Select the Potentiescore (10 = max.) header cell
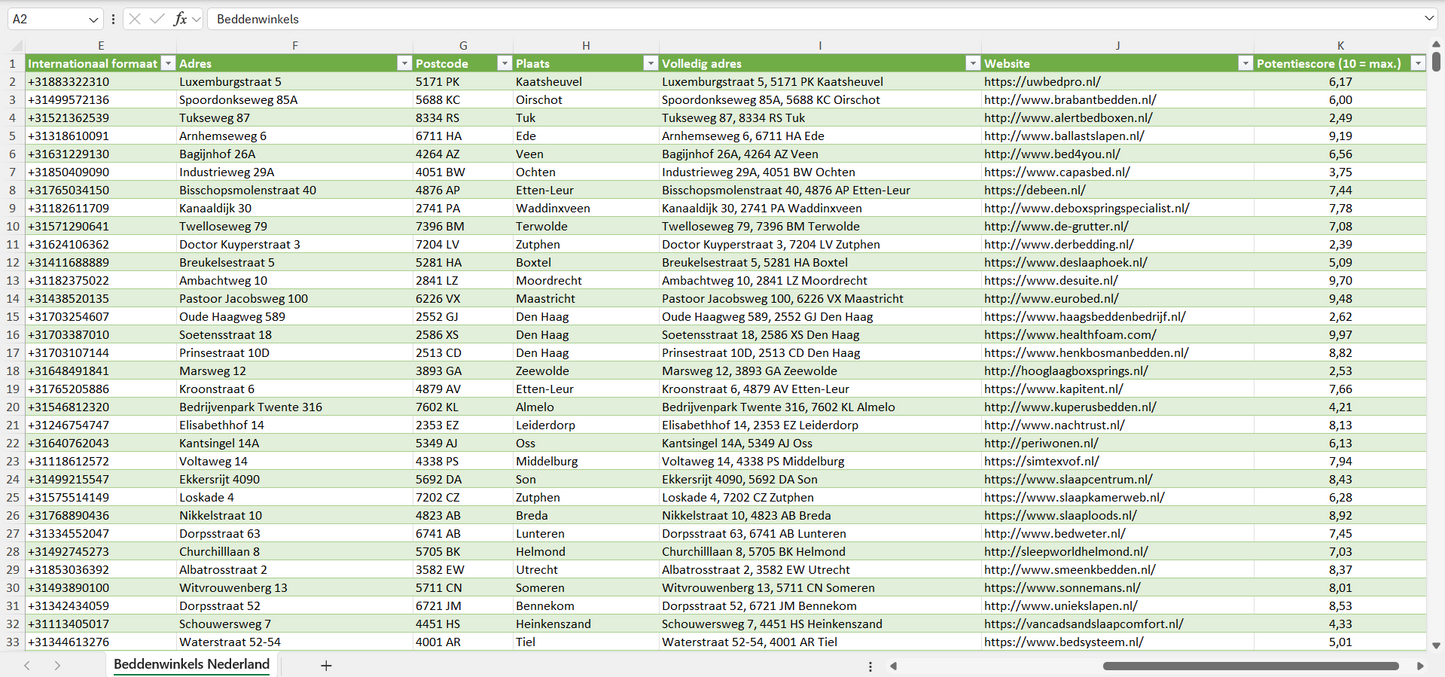1445x677 pixels. click(1341, 63)
